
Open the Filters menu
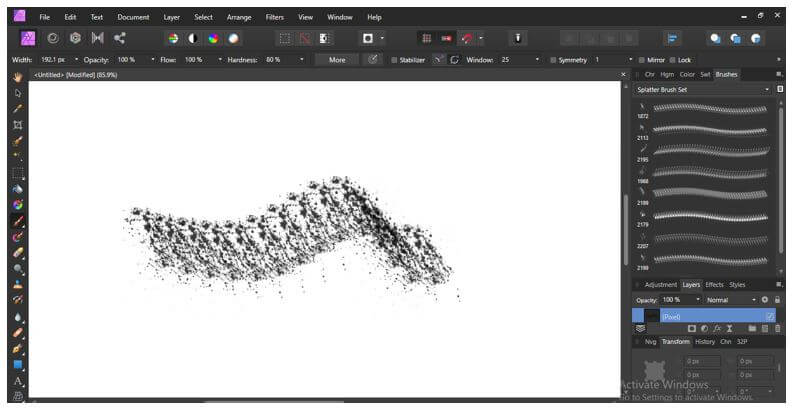click(x=274, y=17)
